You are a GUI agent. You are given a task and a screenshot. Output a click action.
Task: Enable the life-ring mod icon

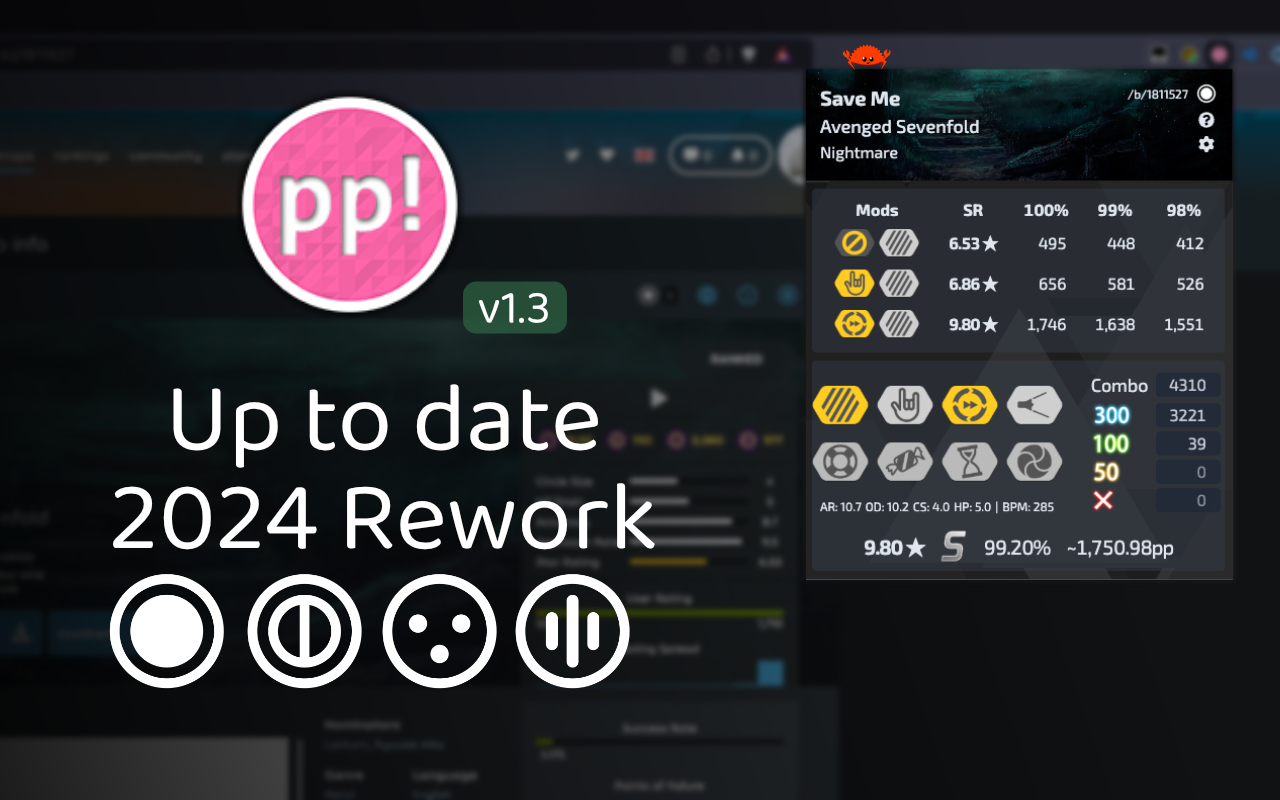coord(840,461)
